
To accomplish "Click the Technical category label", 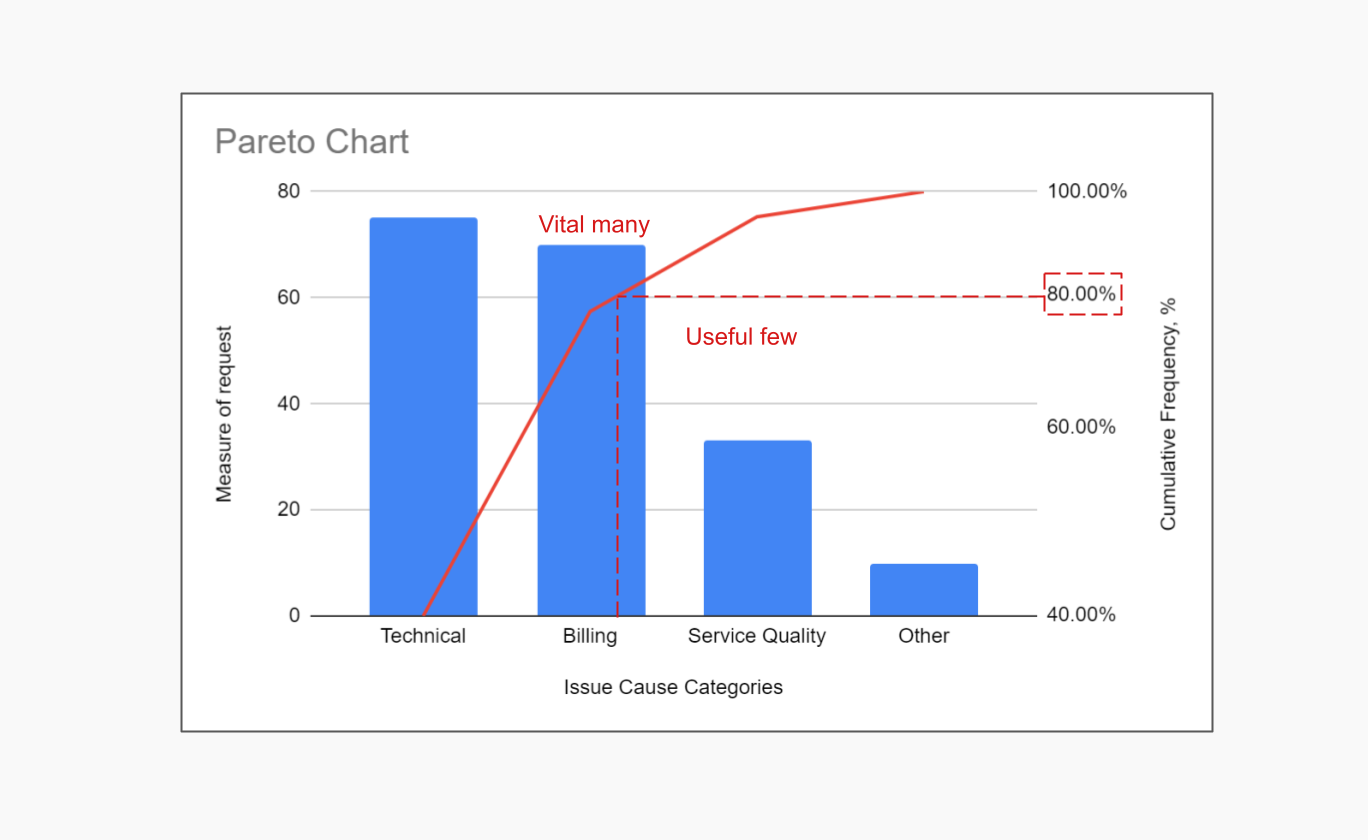I will click(423, 636).
